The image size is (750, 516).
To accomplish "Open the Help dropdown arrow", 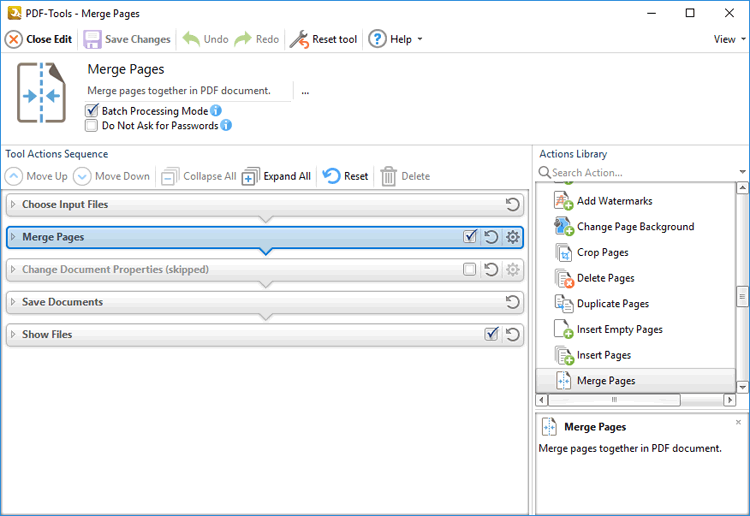I will pos(420,40).
